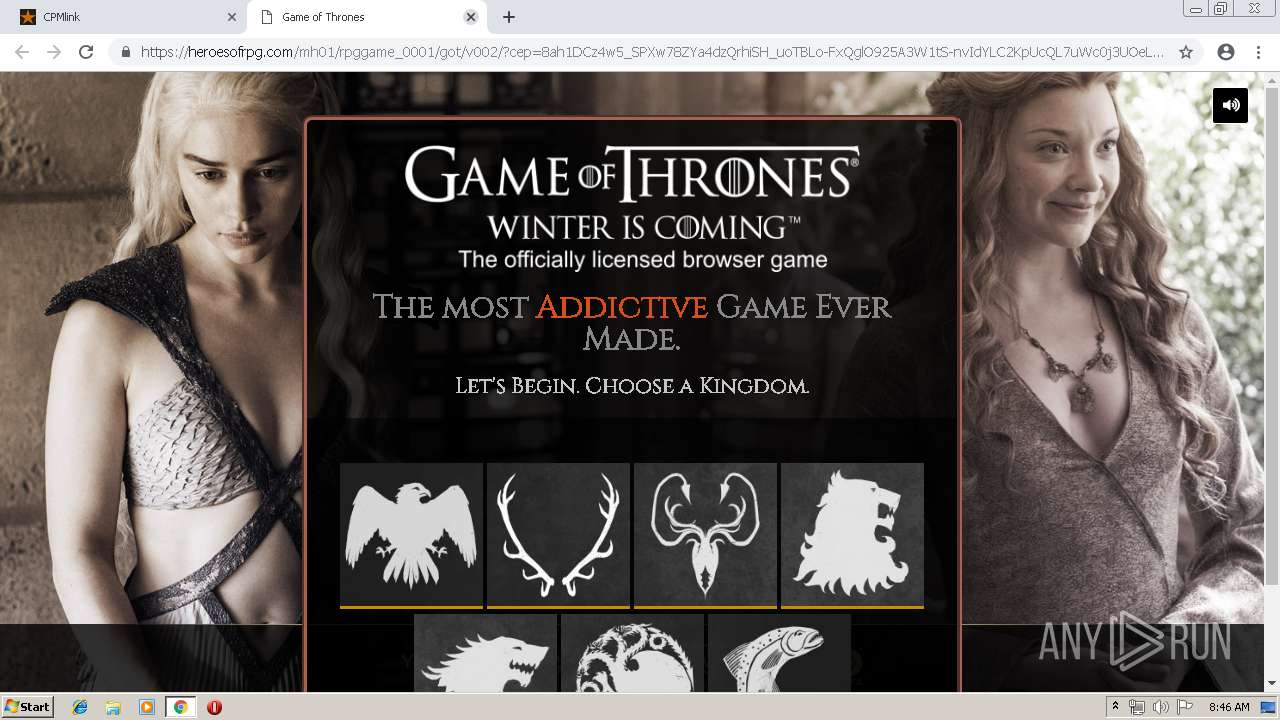Launch Internet Explorer from taskbar
Viewport: 1280px width, 720px height.
pos(80,707)
